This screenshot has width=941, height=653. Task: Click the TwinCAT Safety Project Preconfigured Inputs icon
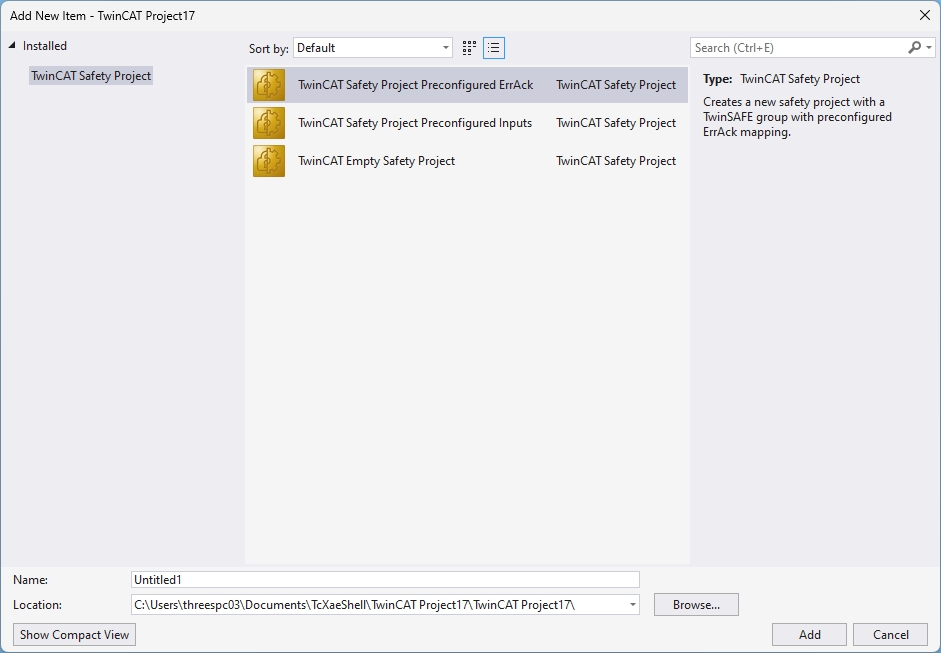point(269,123)
